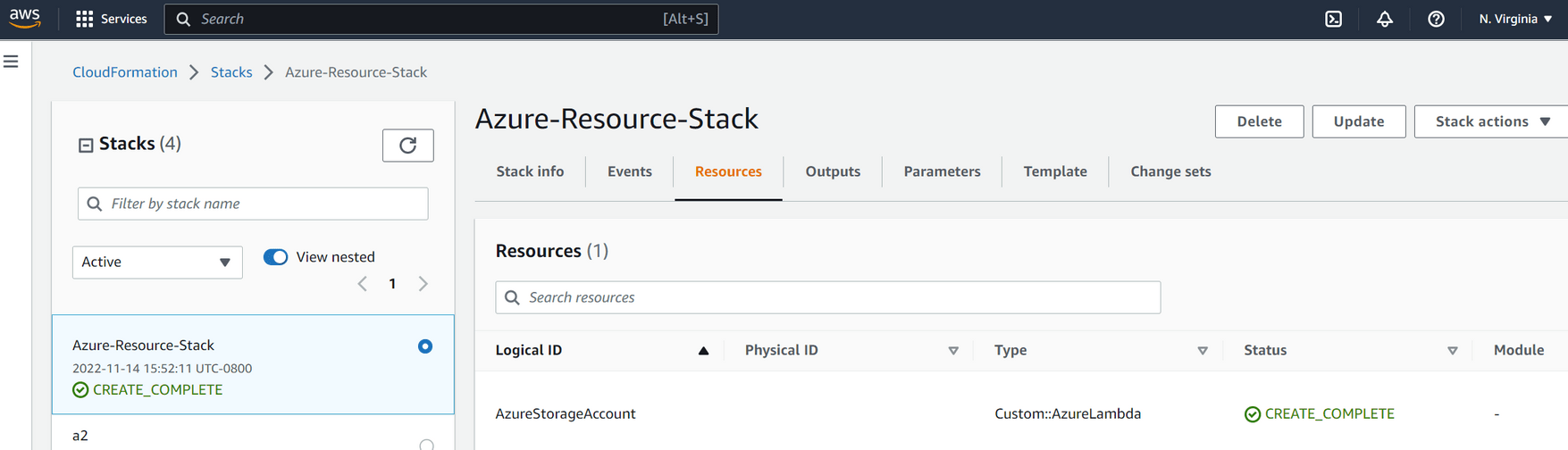Expand the Stack actions dropdown
Viewport: 1568px width, 450px height.
pyautogui.click(x=1491, y=121)
